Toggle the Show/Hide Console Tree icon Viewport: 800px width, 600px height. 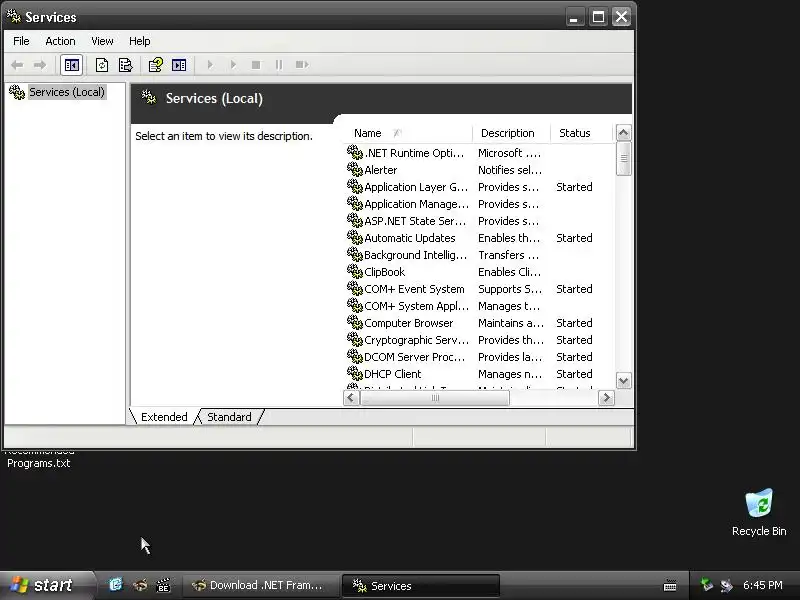click(71, 65)
